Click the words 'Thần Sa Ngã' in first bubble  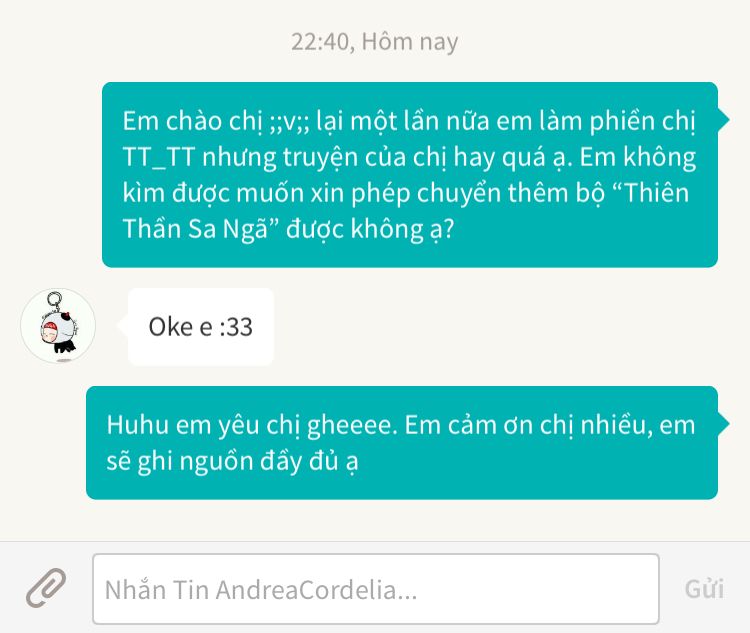tap(200, 229)
